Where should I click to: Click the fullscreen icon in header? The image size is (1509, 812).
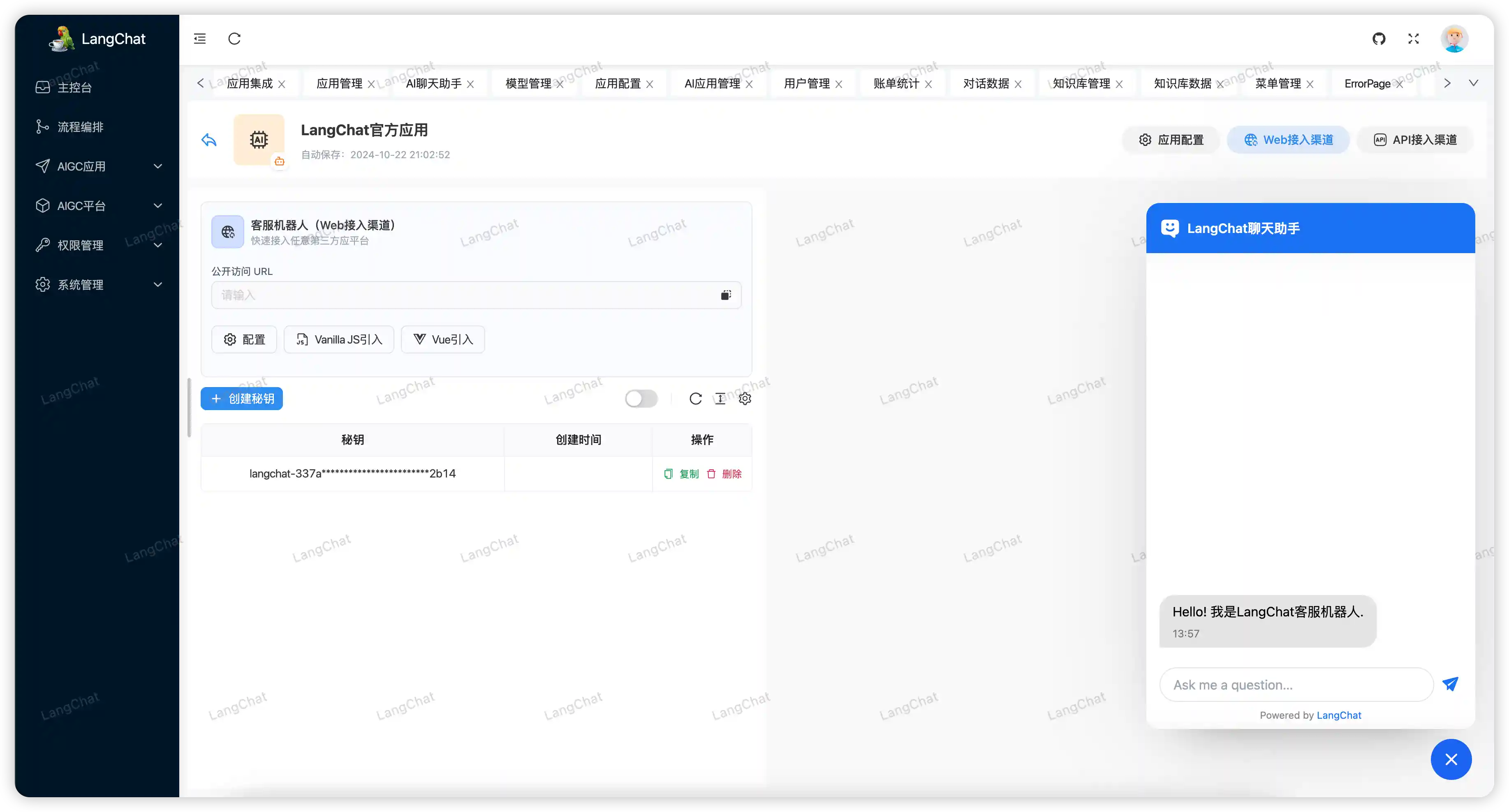click(x=1414, y=39)
